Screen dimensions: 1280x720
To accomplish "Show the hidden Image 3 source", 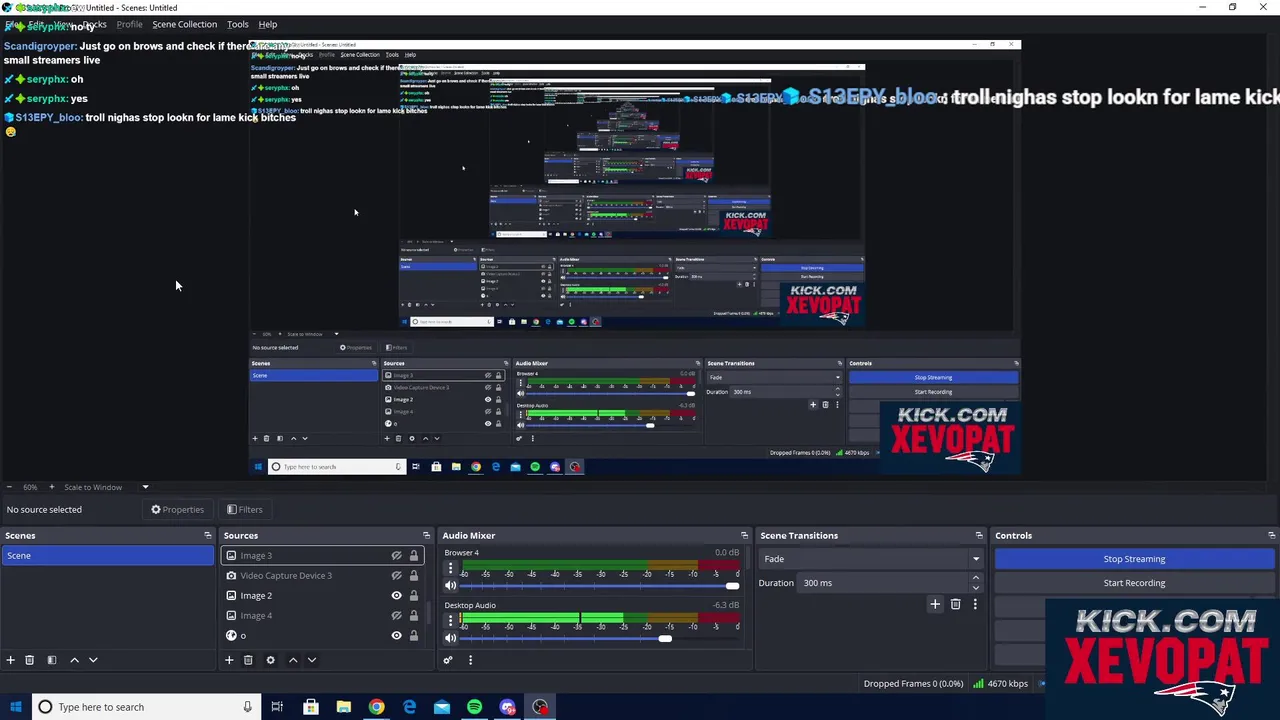I will click(x=396, y=556).
